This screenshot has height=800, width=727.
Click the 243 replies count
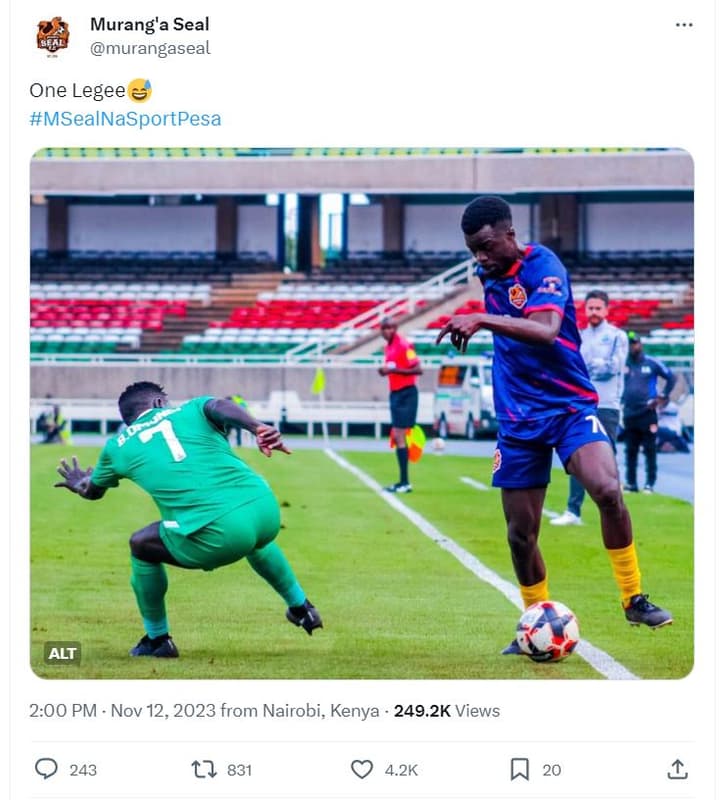(x=83, y=770)
